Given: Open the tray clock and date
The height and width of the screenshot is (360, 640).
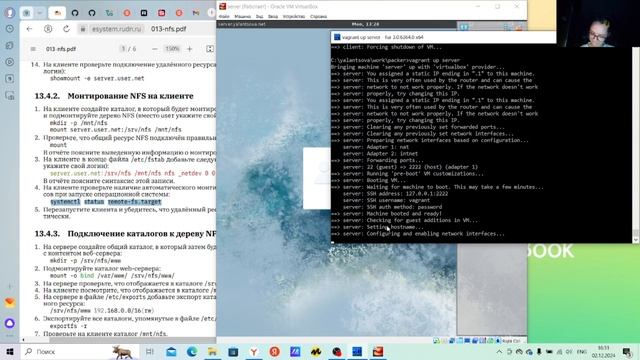Looking at the screenshot, I should (x=603, y=351).
